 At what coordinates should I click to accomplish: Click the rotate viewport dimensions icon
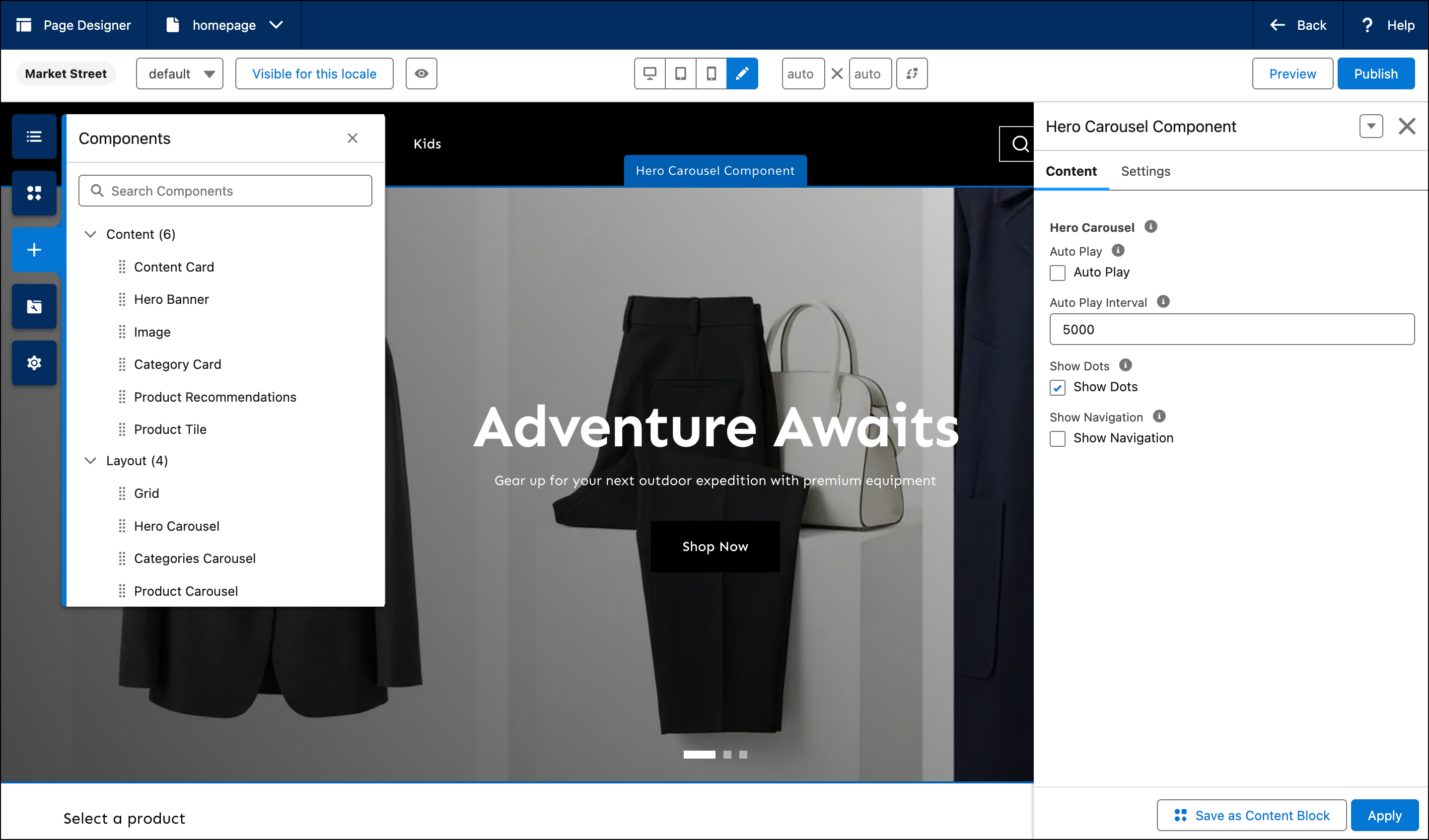click(912, 73)
